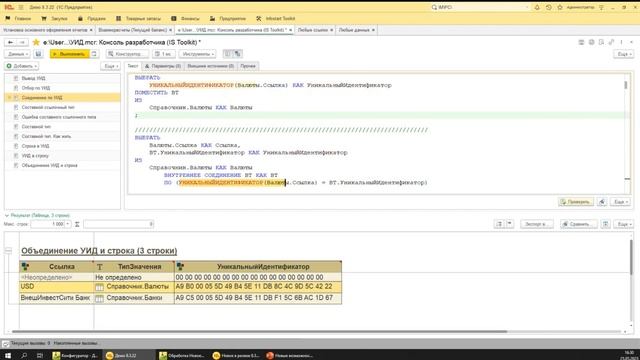Open favorites star in the title bar

[x=560, y=7]
